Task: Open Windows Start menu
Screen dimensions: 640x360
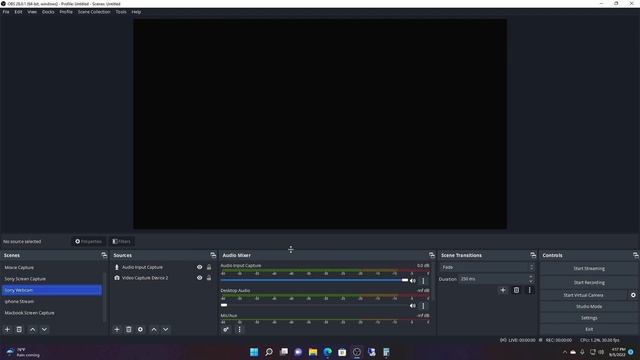Action: click(x=254, y=352)
